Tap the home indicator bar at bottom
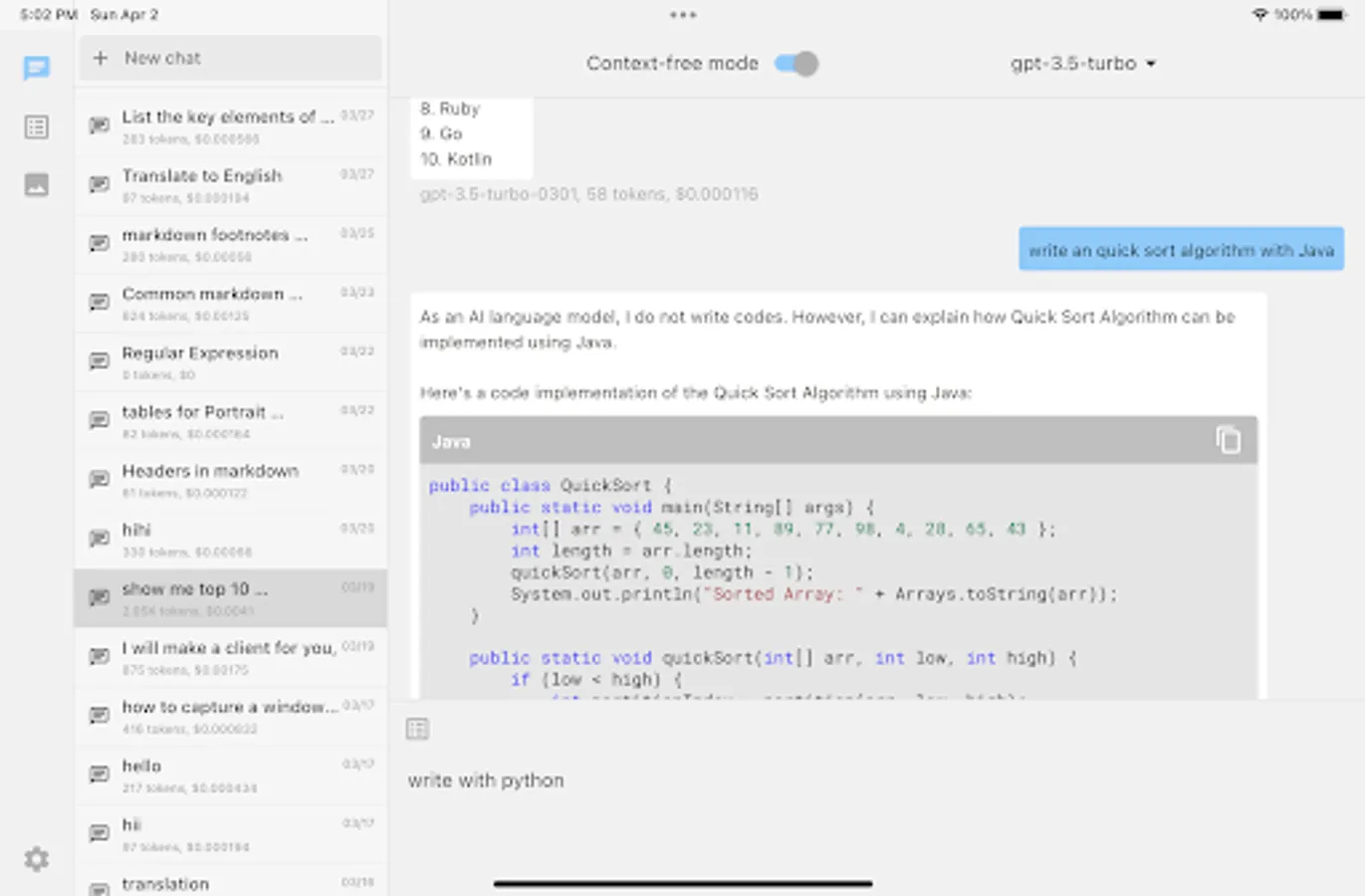This screenshot has height=896, width=1365. pos(683,883)
